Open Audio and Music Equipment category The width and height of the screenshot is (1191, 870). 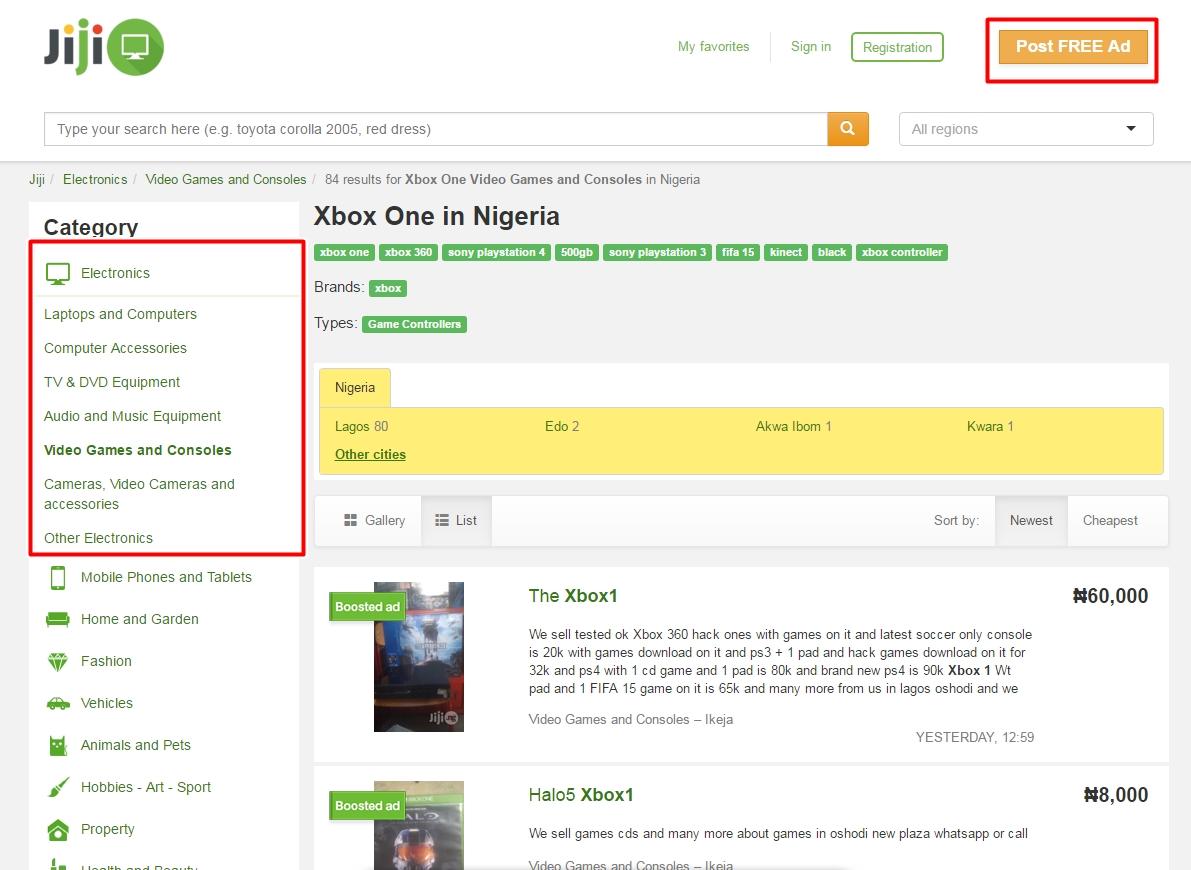point(132,416)
